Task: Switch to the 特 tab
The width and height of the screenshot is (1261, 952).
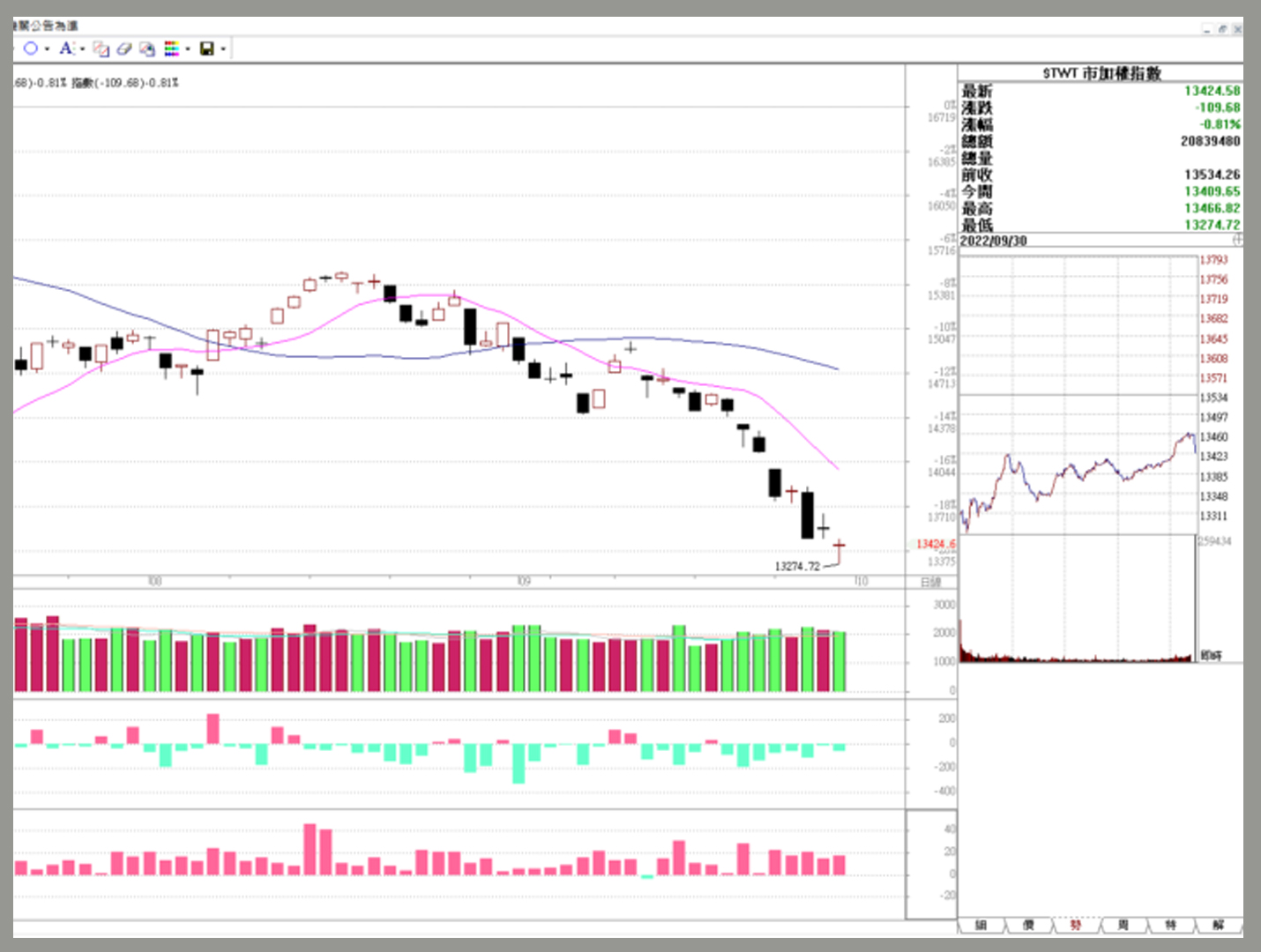Action: (1171, 925)
